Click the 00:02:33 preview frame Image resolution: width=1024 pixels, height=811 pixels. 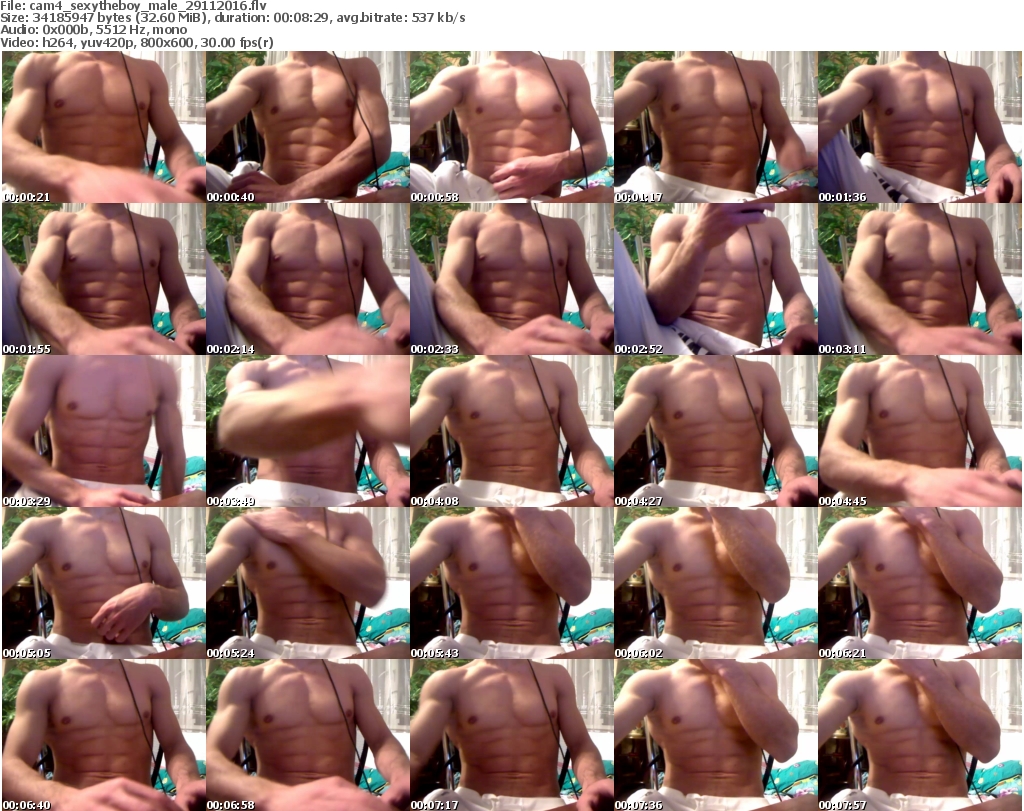[x=511, y=279]
